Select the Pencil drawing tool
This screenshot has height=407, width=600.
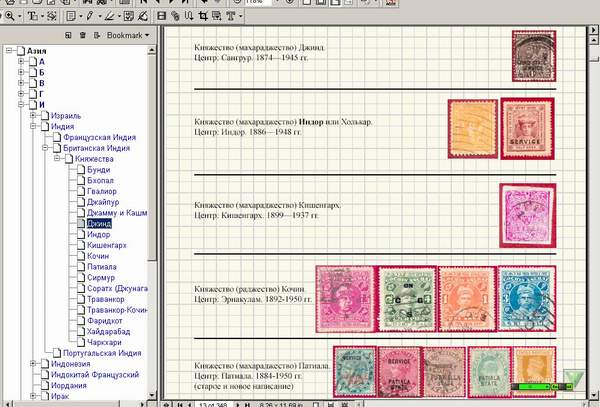(x=90, y=16)
